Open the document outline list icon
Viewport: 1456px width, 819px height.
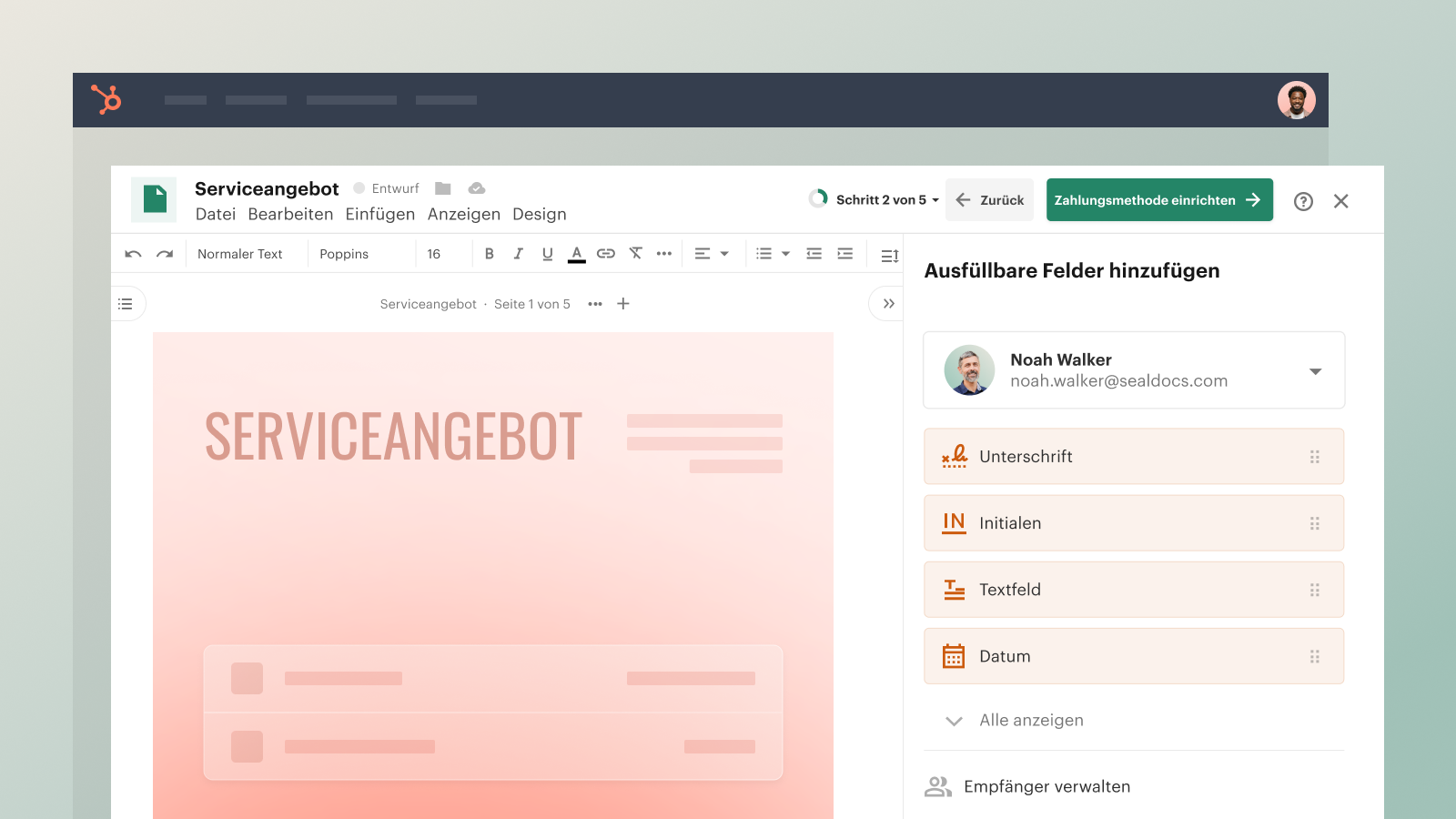click(126, 304)
